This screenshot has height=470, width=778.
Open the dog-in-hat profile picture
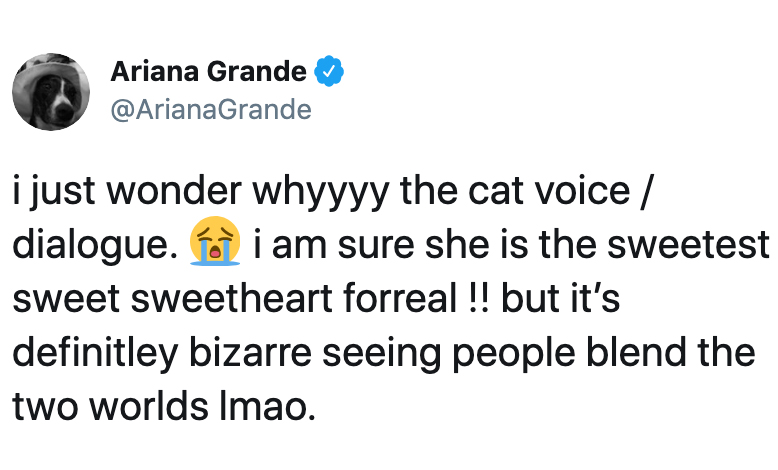click(x=51, y=92)
